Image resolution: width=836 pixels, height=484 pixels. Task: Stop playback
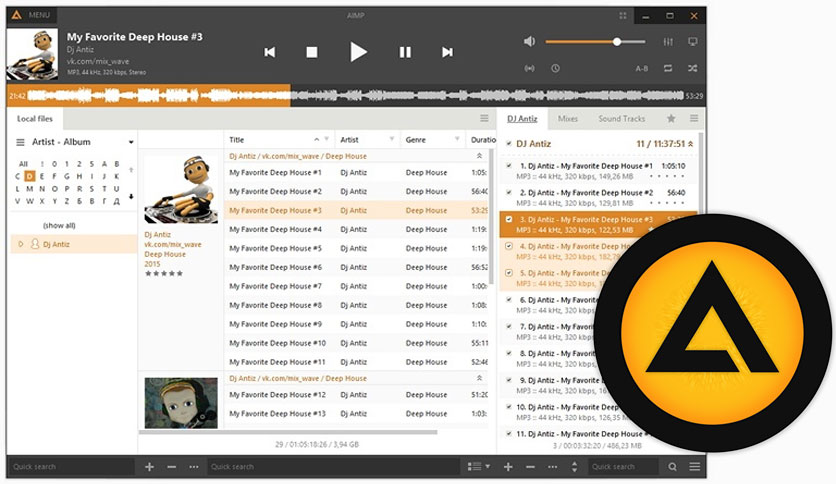click(x=312, y=52)
